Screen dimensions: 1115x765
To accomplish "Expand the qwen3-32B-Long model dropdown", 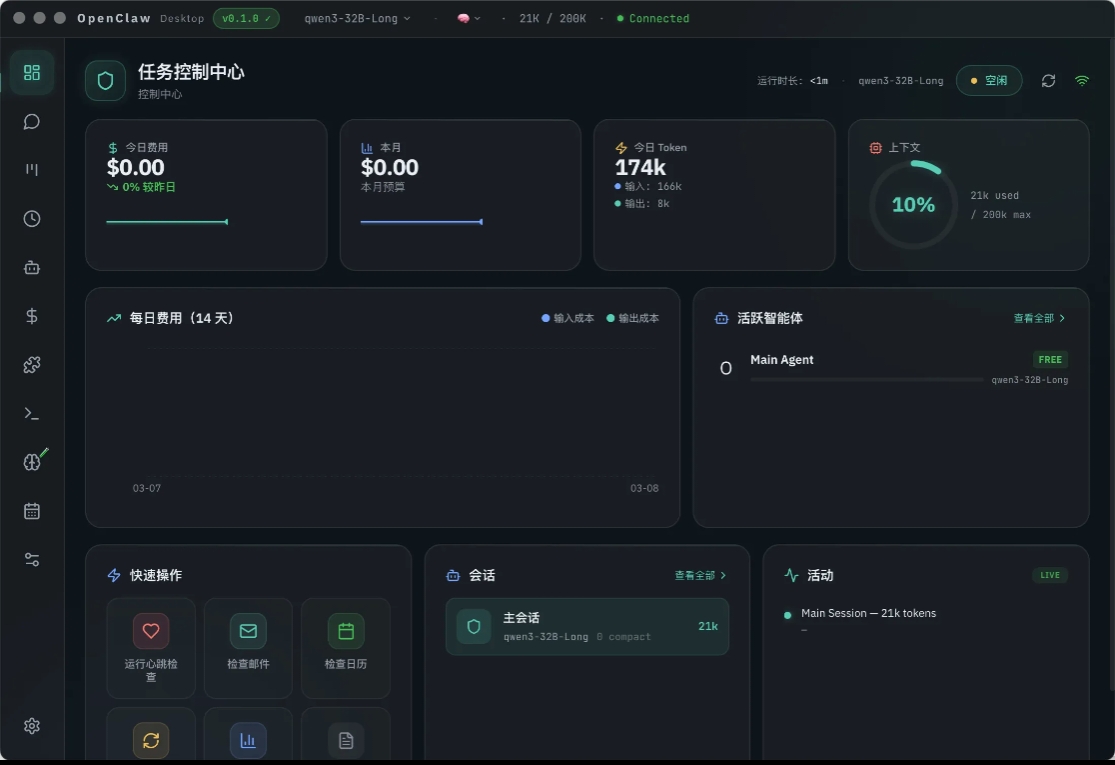I will (x=357, y=18).
